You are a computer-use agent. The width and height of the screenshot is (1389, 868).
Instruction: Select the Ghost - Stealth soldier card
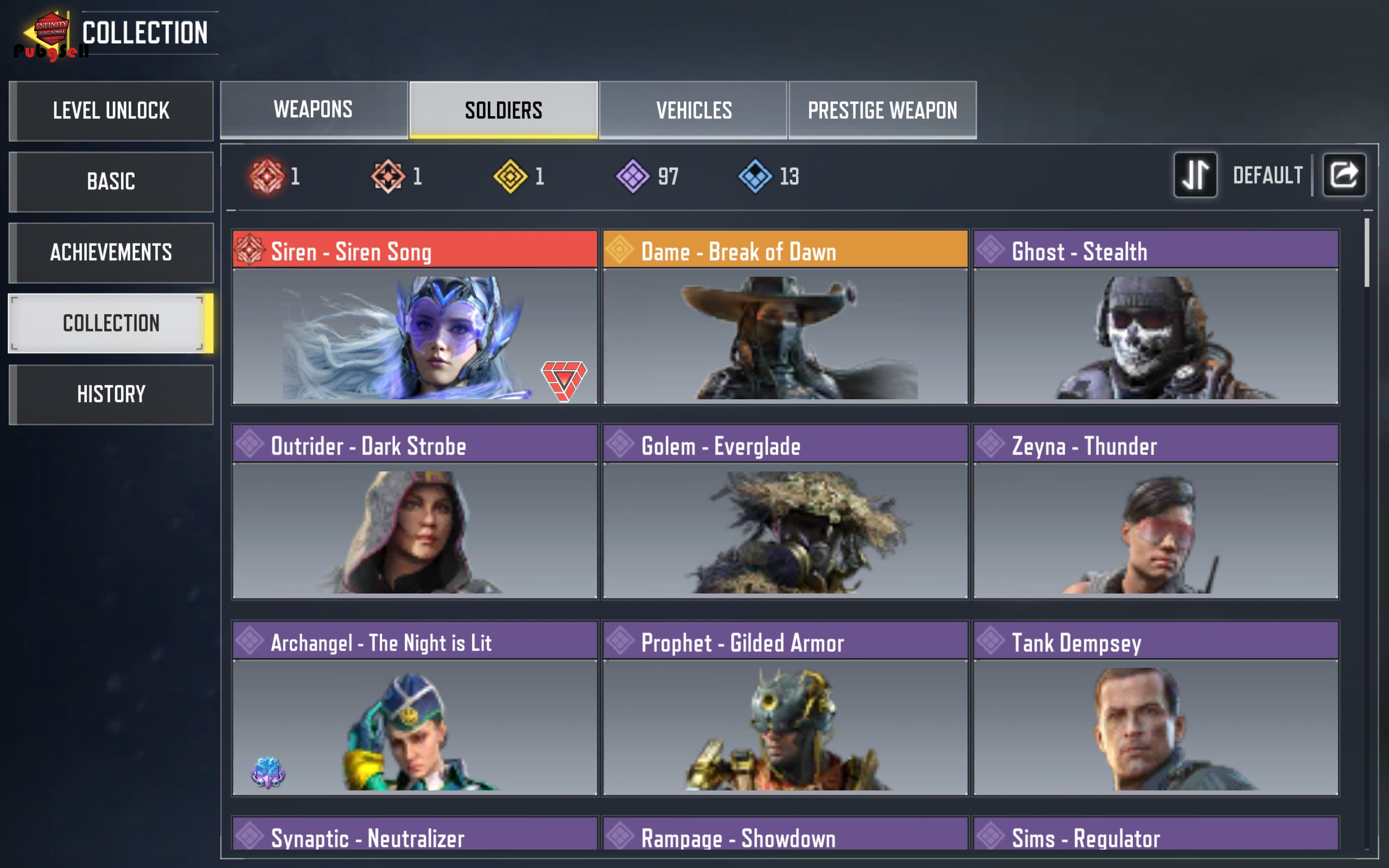(x=1156, y=317)
